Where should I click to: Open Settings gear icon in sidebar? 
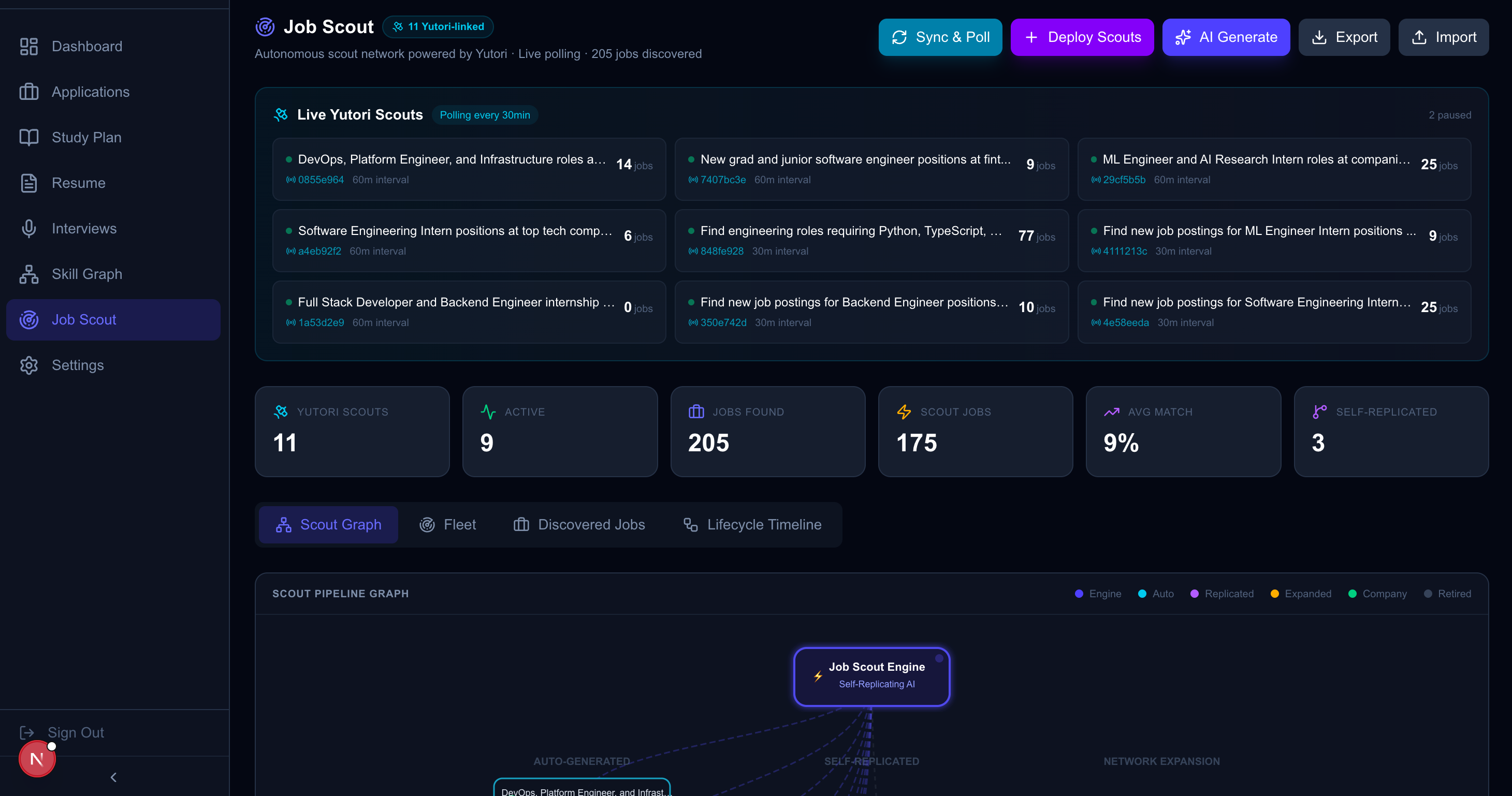[28, 365]
